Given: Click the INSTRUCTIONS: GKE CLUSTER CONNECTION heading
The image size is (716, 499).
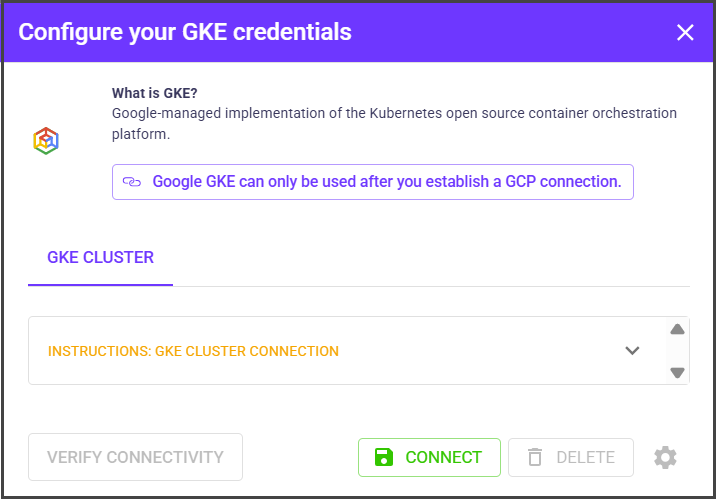Looking at the screenshot, I should click(x=193, y=351).
